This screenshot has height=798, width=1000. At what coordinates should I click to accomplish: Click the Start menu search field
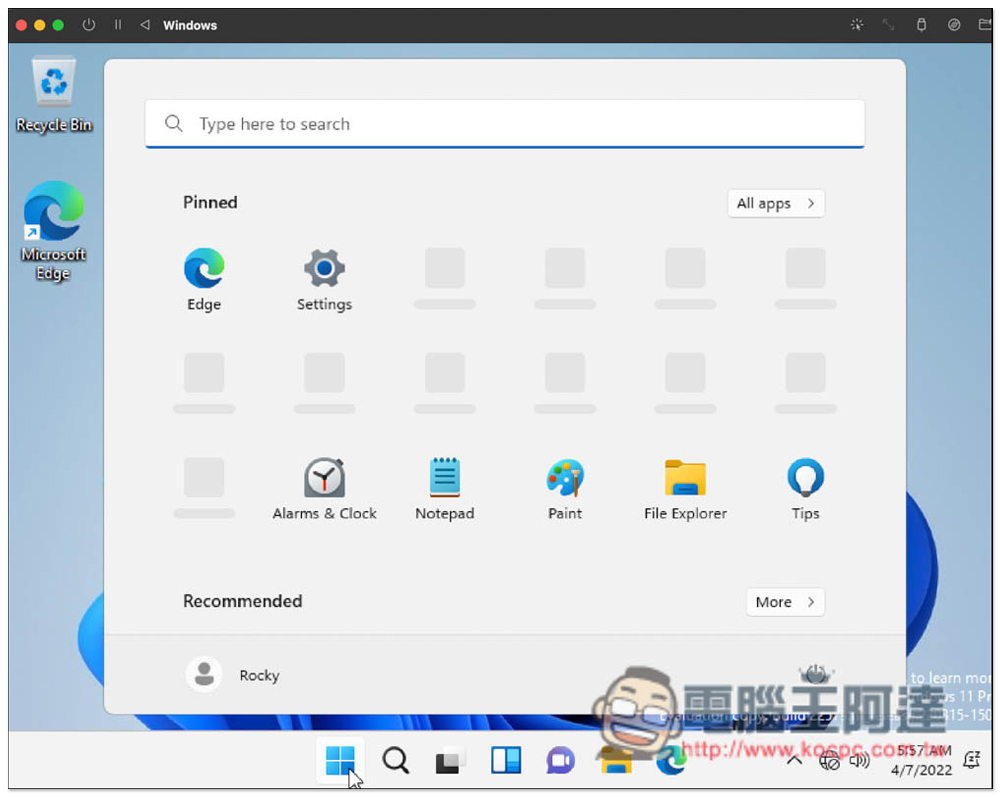504,123
